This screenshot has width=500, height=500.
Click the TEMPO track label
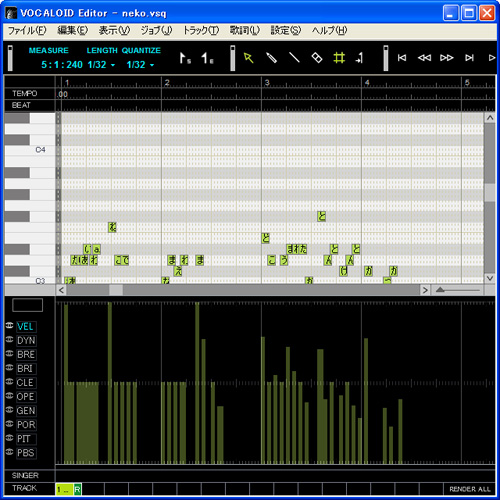24,93
